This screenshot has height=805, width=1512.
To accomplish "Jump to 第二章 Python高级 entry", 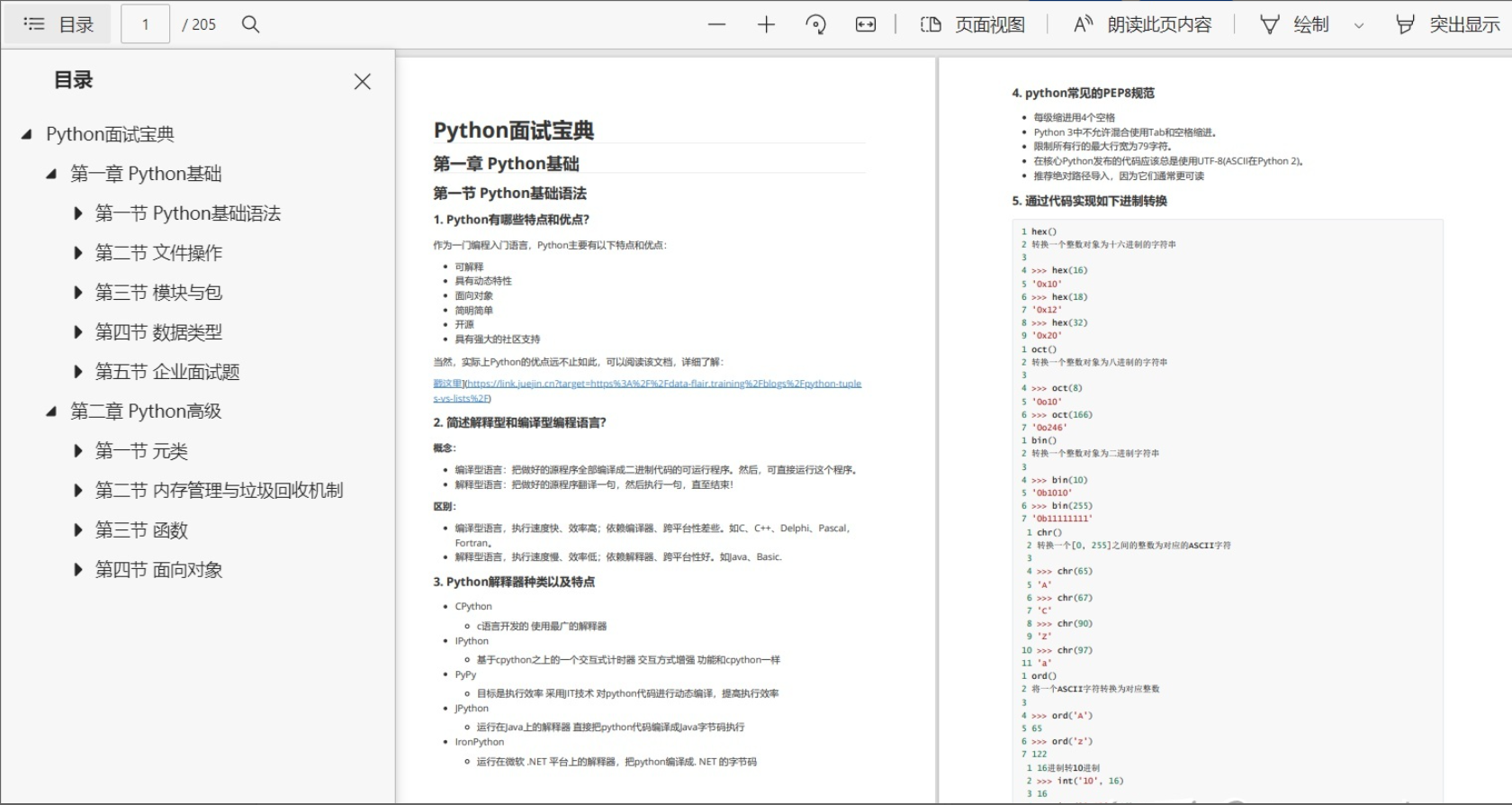I will pos(146,412).
